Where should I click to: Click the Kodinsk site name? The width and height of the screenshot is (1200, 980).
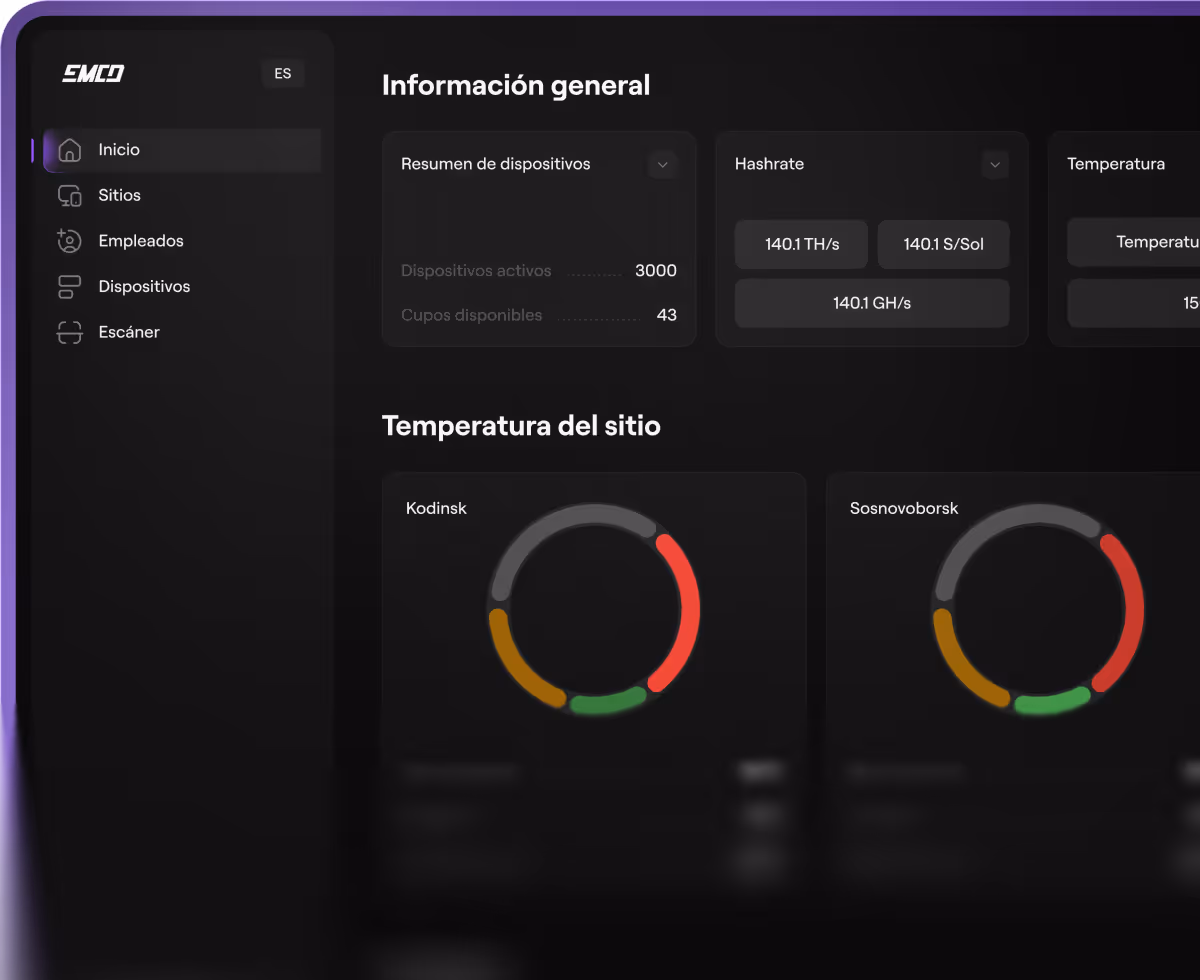[x=436, y=508]
